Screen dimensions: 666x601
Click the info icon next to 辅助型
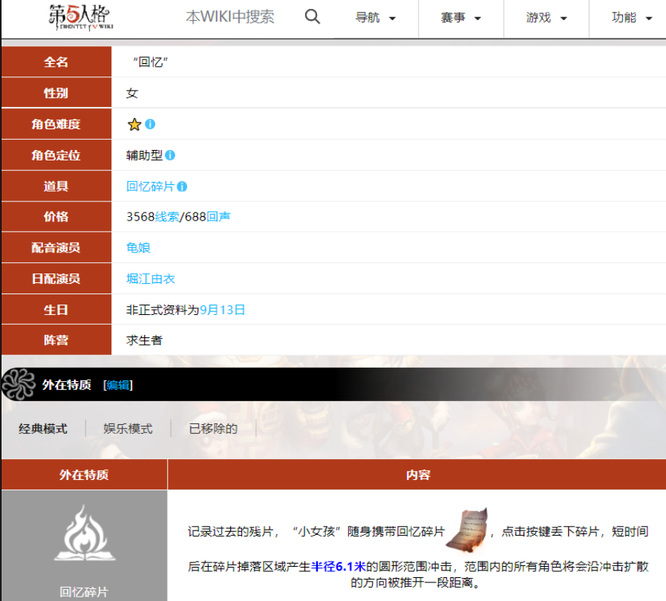(170, 155)
